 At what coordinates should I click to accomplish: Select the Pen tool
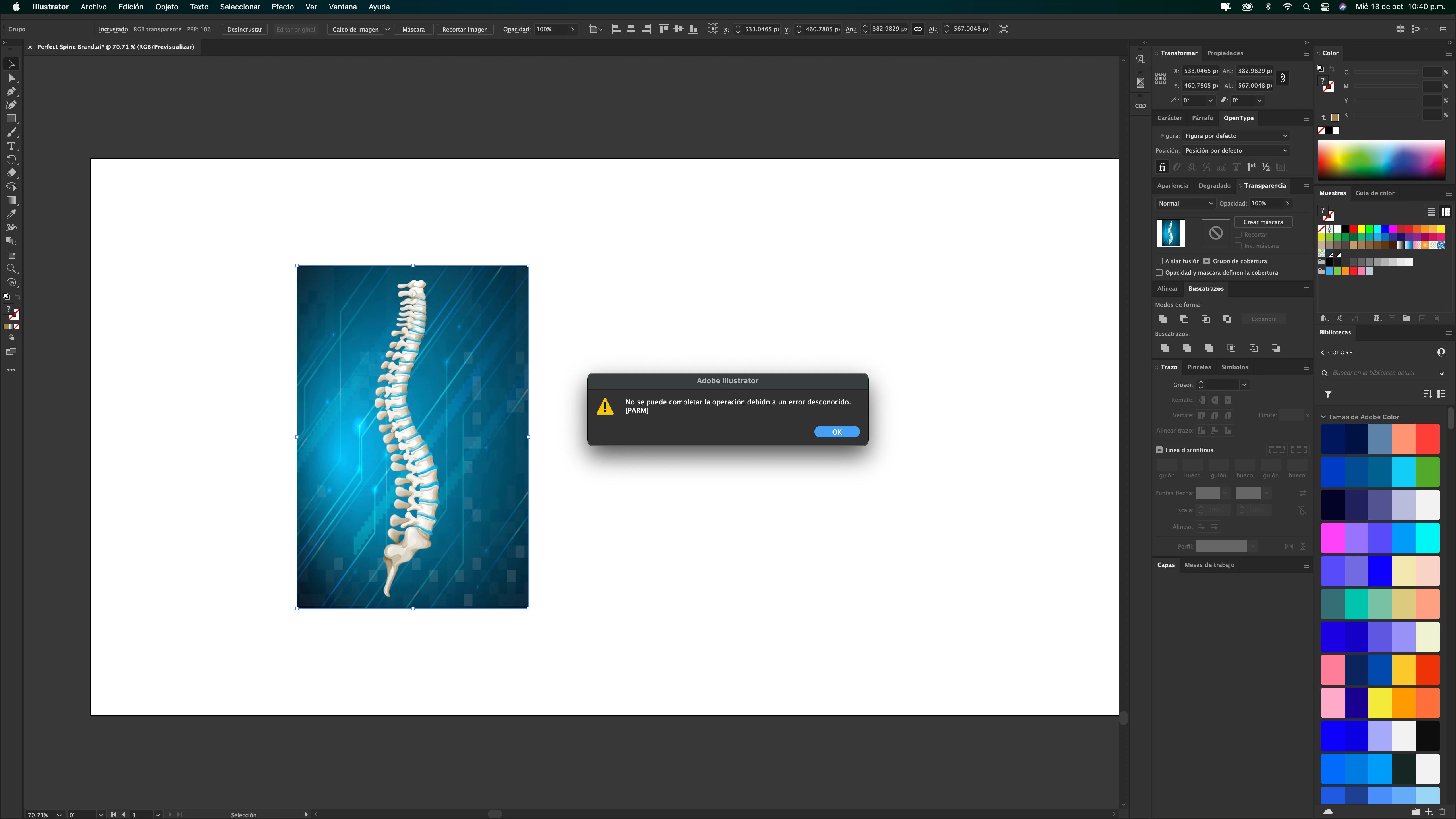(11, 91)
